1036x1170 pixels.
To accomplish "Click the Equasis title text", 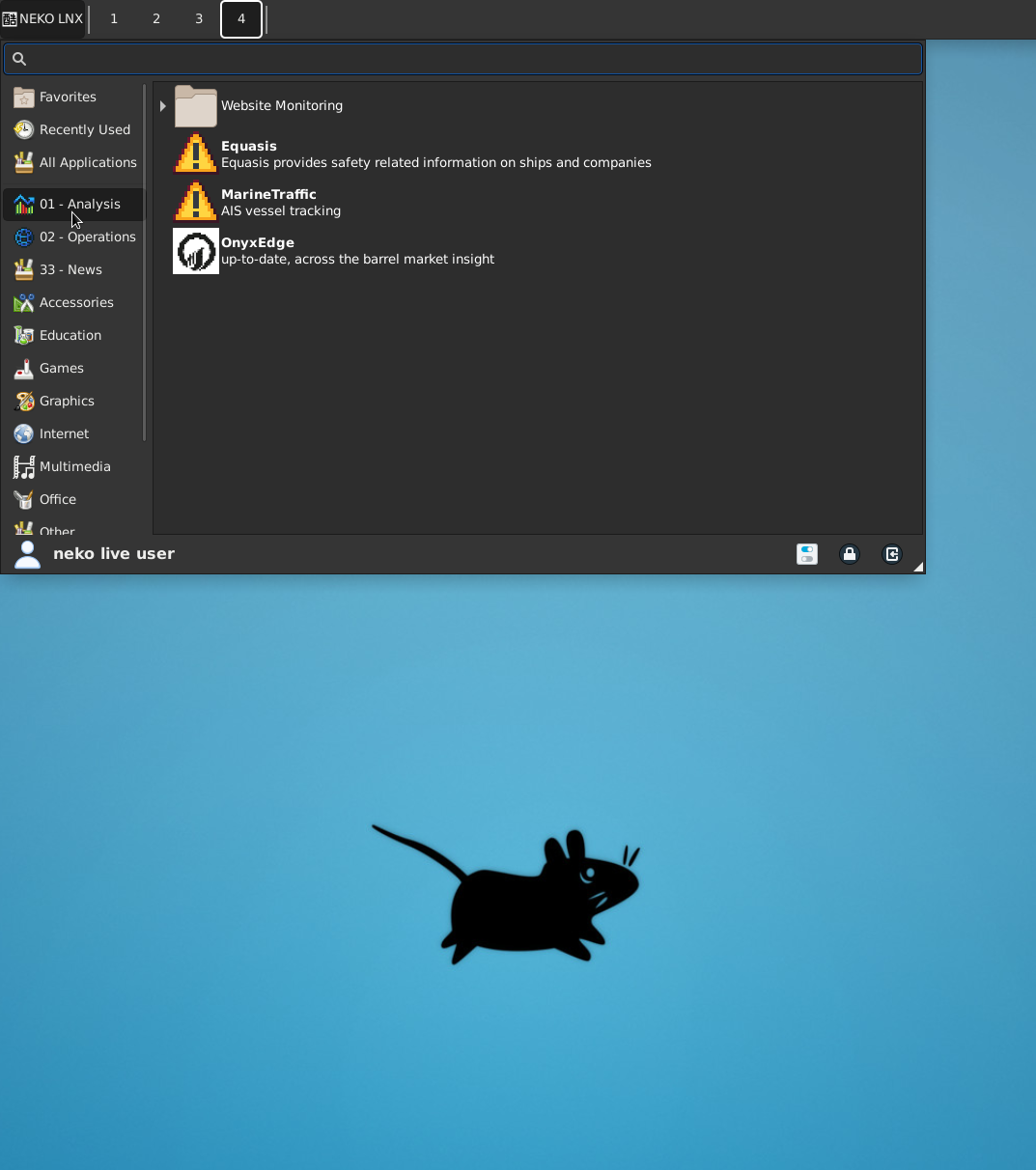I will tap(249, 146).
